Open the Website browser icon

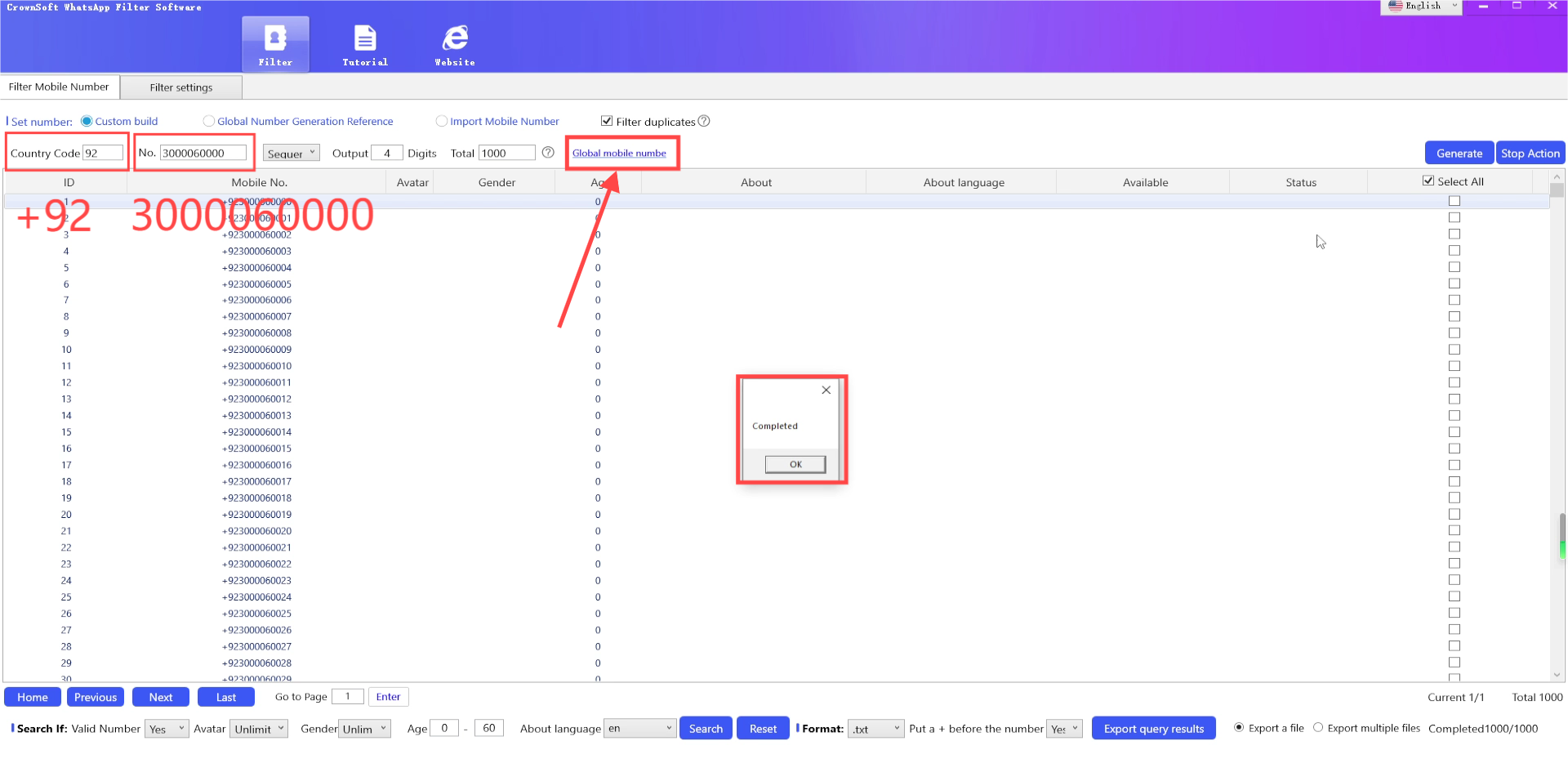point(455,44)
